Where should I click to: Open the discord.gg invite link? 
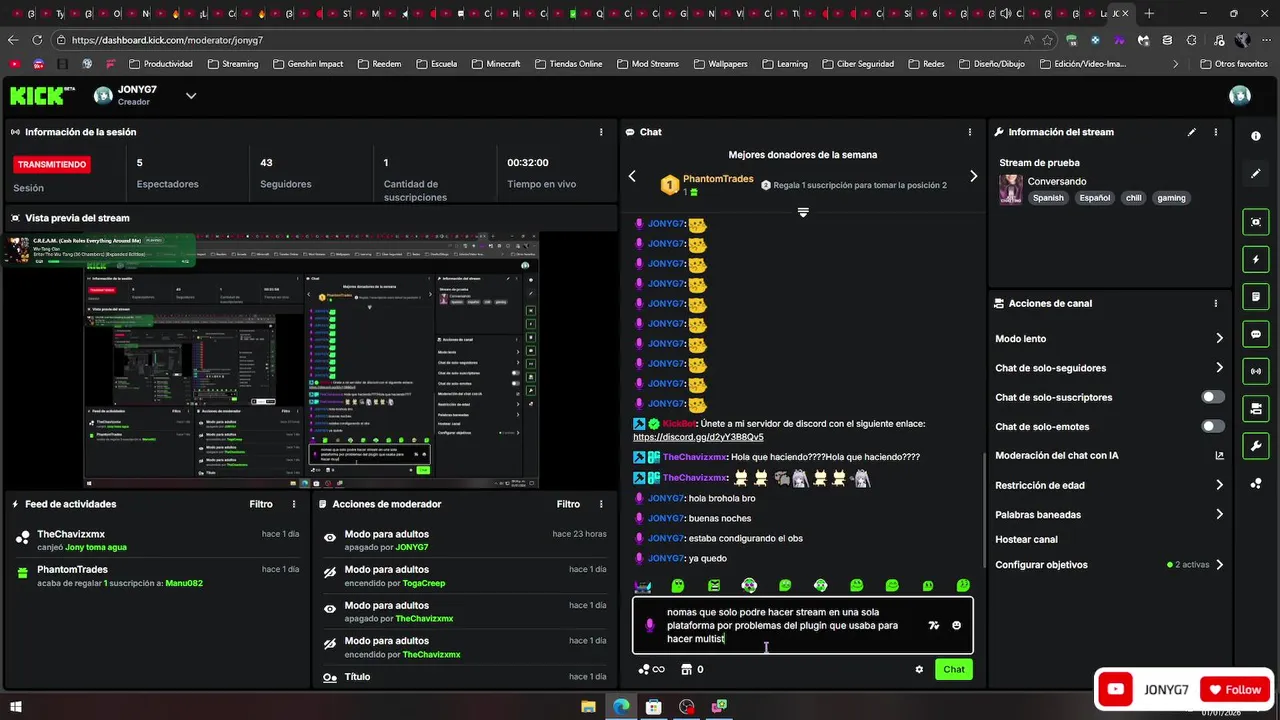click(698, 437)
